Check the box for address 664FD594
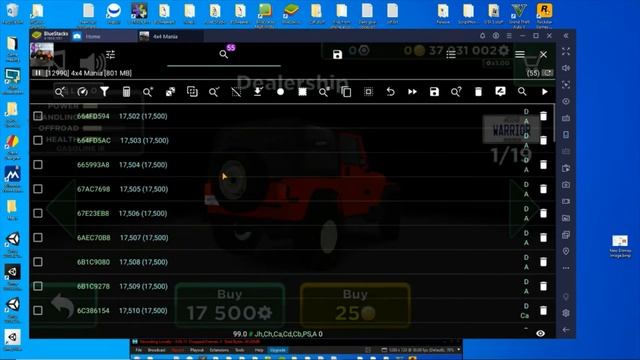 click(x=38, y=116)
